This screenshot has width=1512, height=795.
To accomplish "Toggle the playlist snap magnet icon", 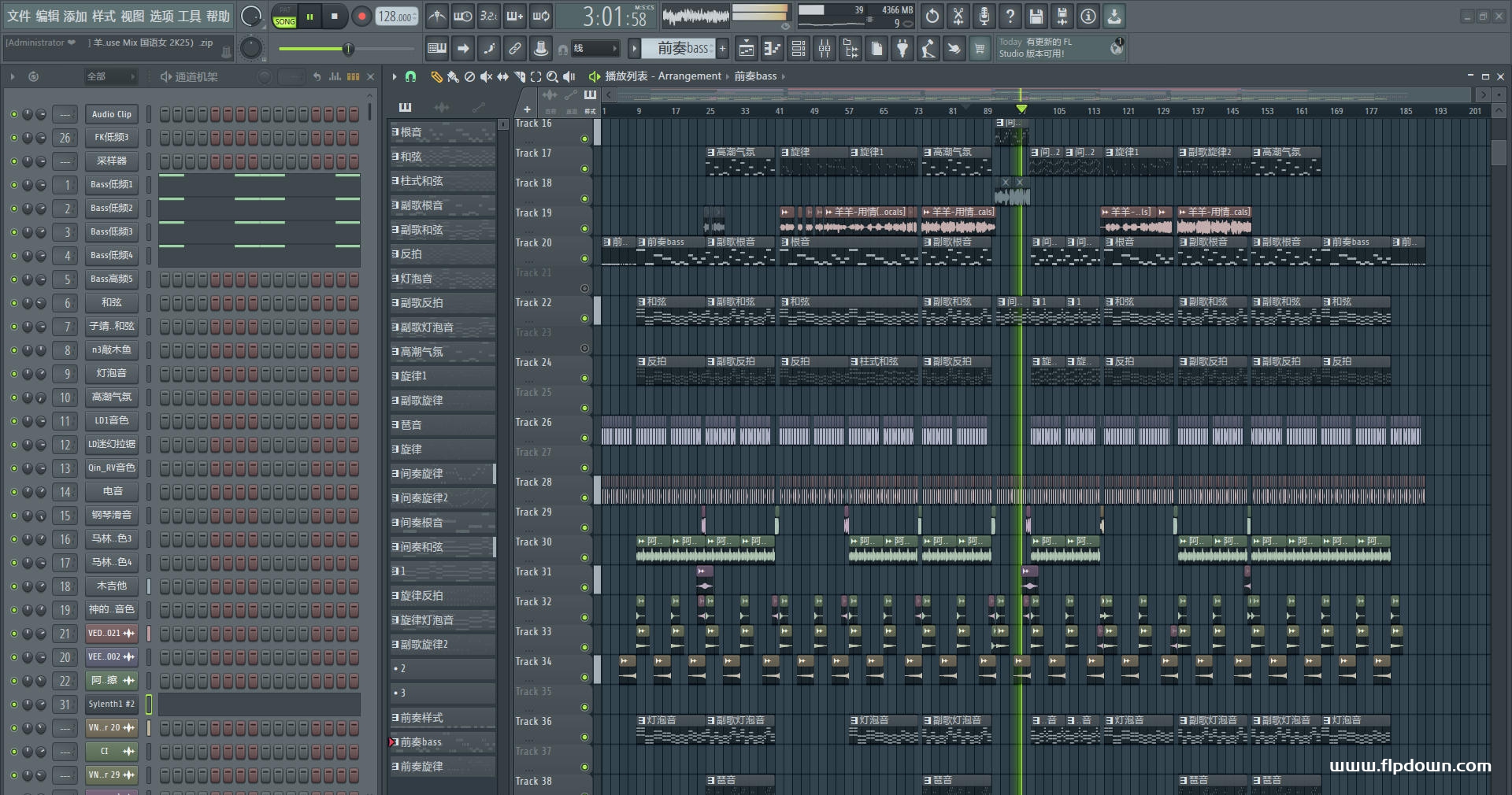I will point(410,76).
